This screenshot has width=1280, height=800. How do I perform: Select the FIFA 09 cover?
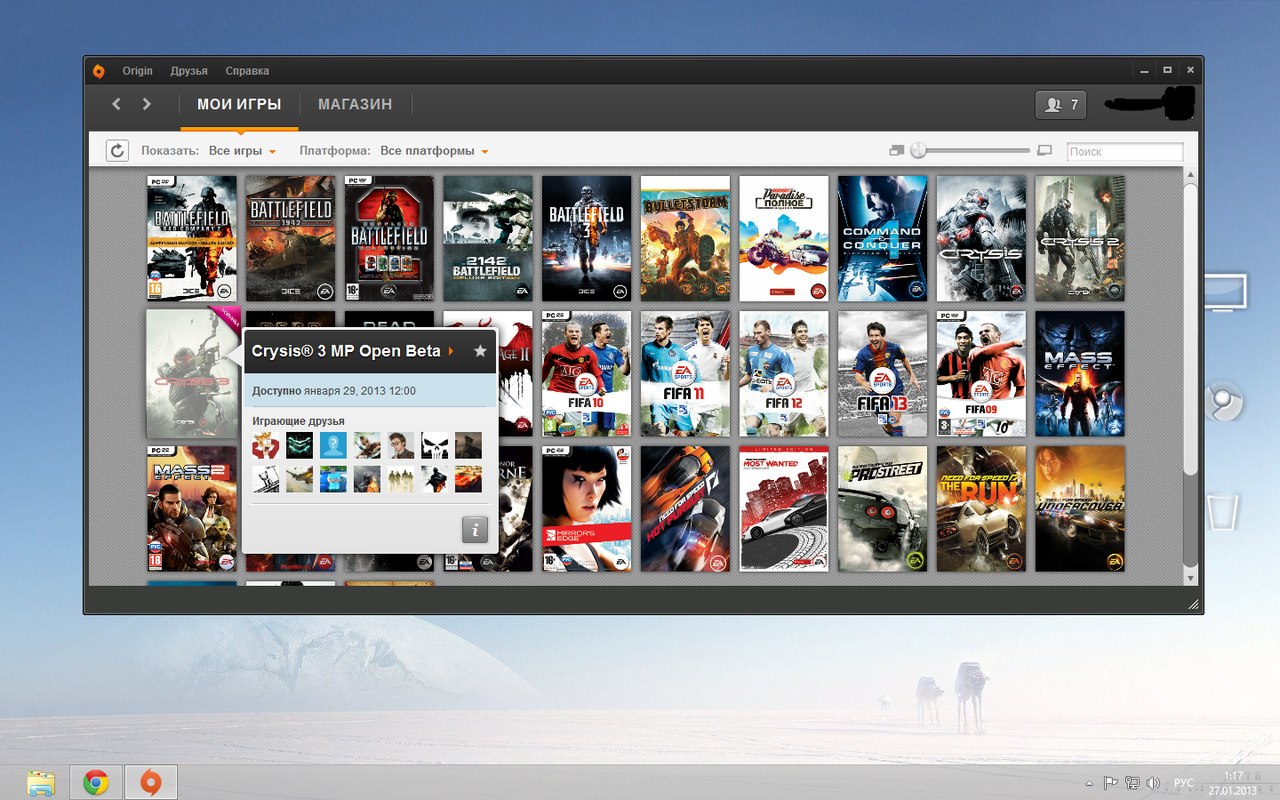(982, 373)
